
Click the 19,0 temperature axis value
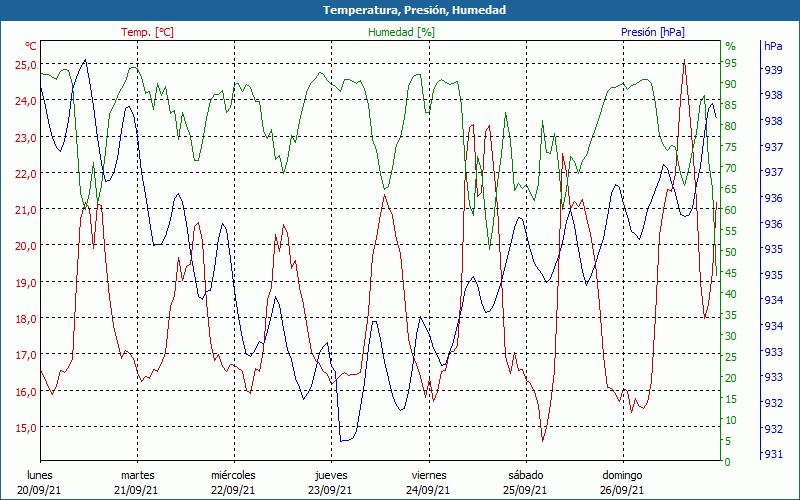click(27, 283)
